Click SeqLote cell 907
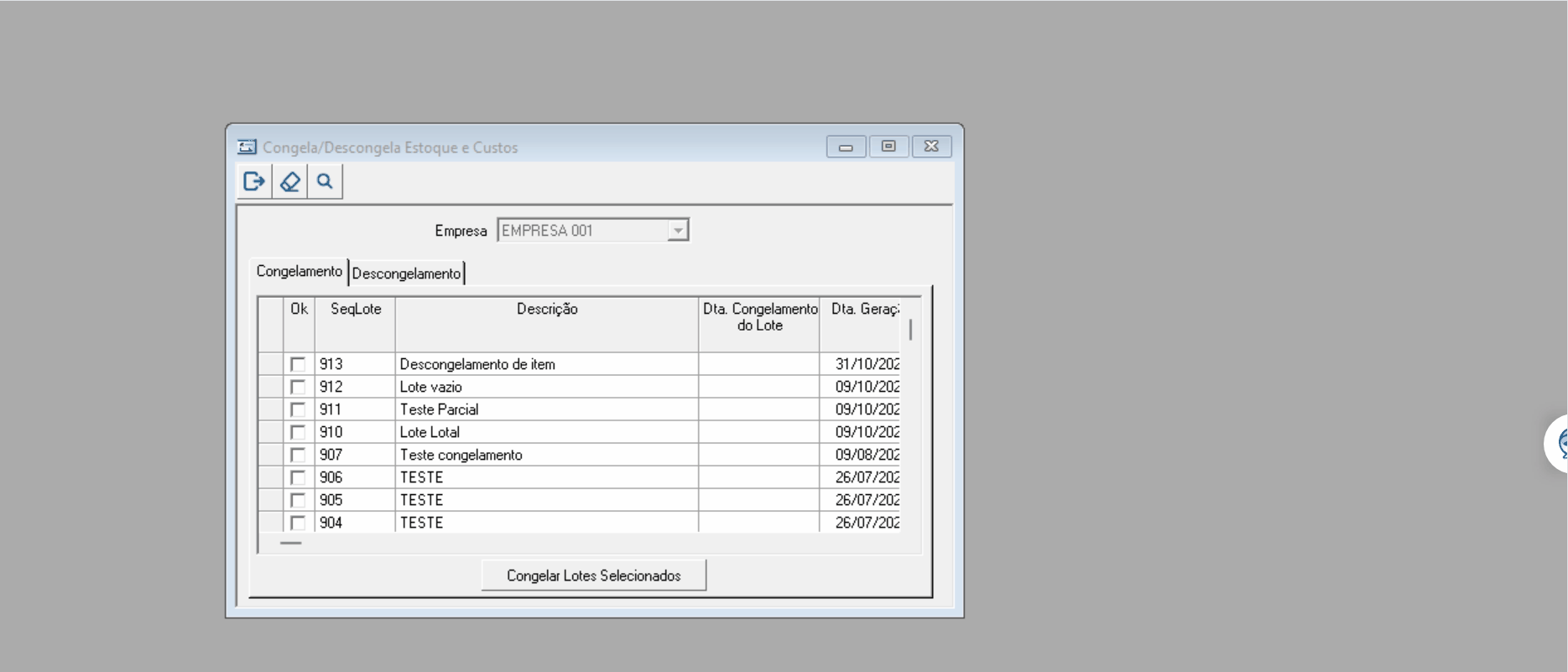 pos(356,455)
